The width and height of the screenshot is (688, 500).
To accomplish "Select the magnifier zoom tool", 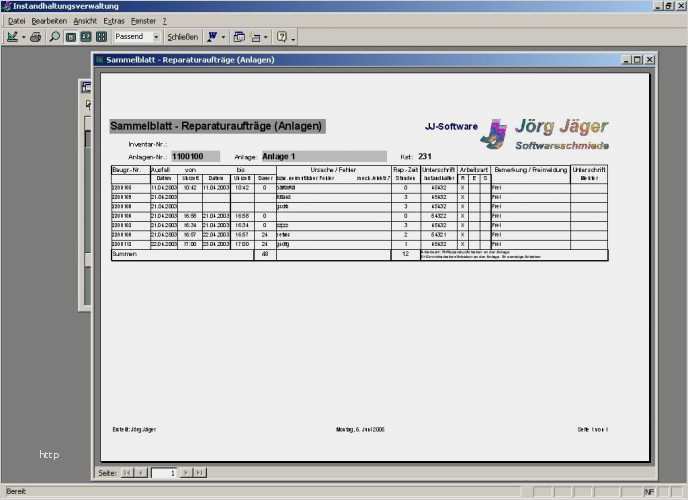I will [x=54, y=37].
